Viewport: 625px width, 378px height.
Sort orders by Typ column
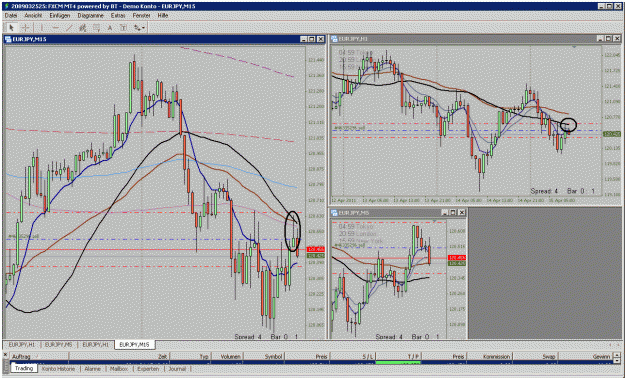[x=191, y=356]
